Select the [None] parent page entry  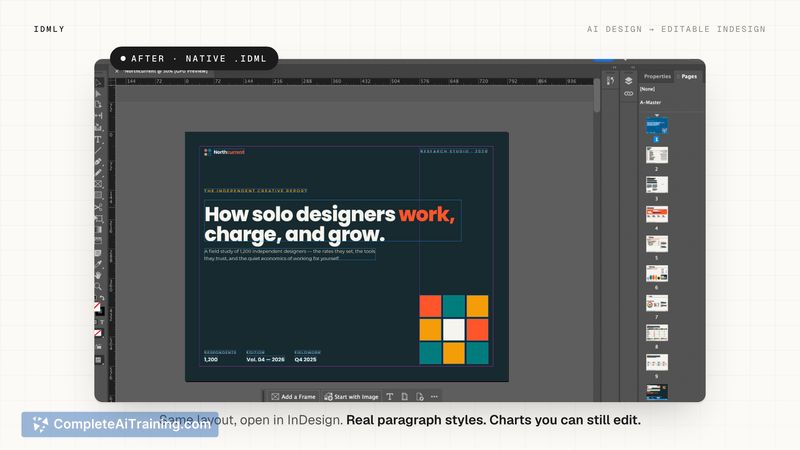647,89
